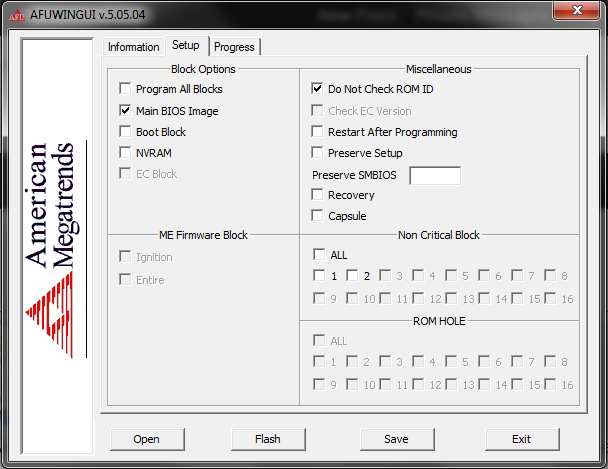Click ALL checkbox under ROM HOLE
This screenshot has height=469, width=608.
pos(319,340)
